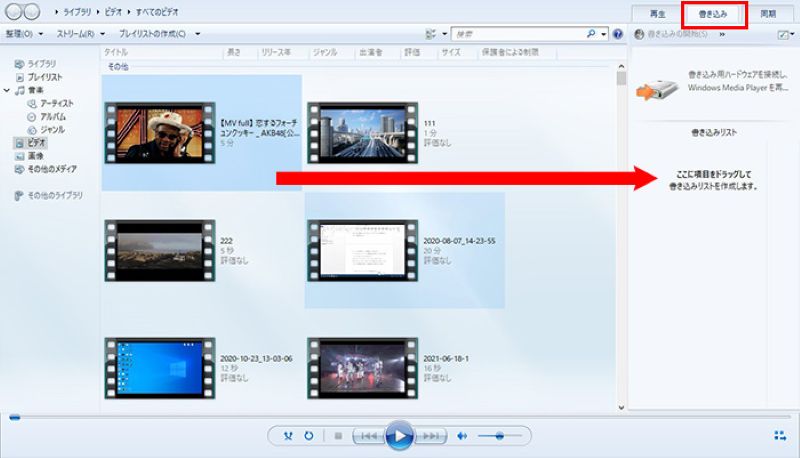Open the ストリーム(R) dropdown menu
The width and height of the screenshot is (800, 458).
point(81,34)
